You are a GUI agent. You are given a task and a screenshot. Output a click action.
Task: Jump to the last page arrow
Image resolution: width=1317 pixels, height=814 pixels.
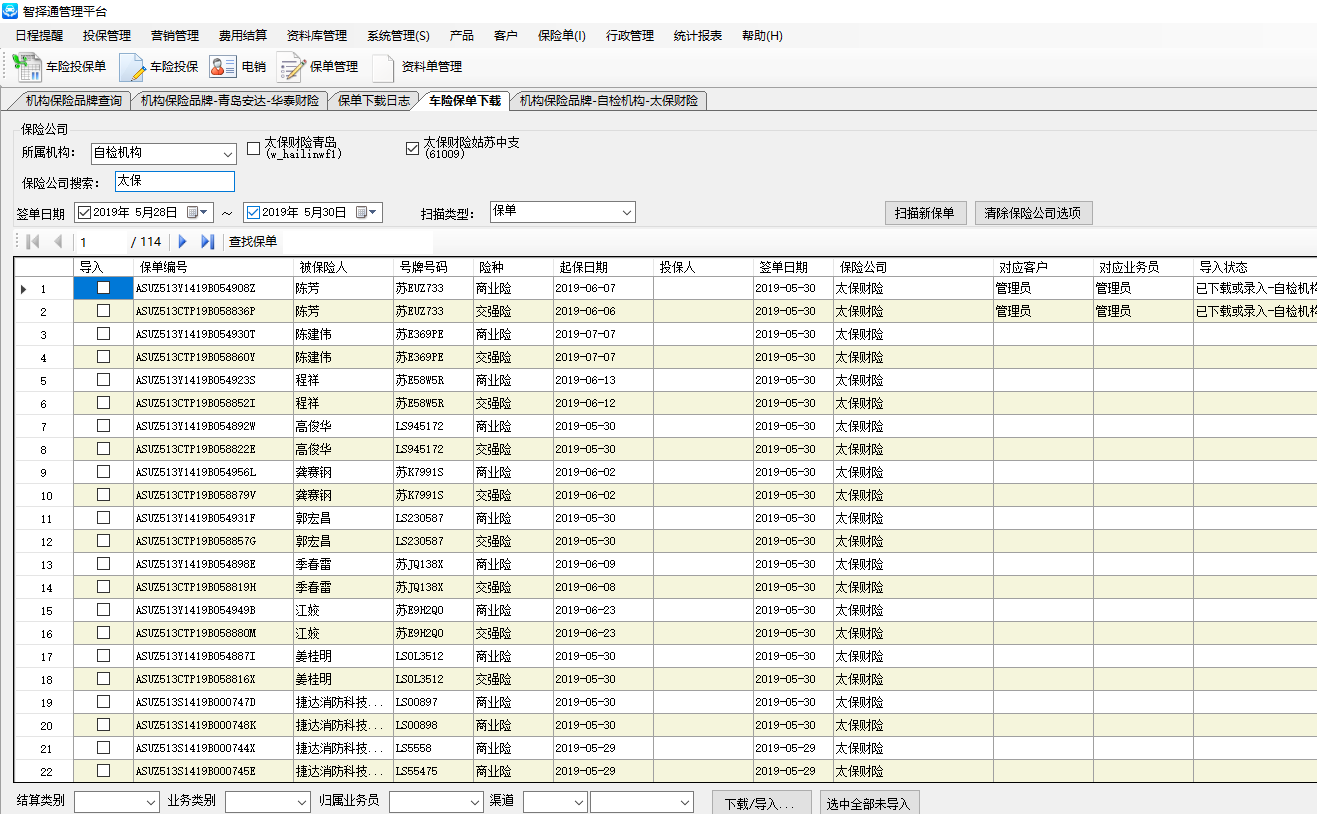[207, 241]
